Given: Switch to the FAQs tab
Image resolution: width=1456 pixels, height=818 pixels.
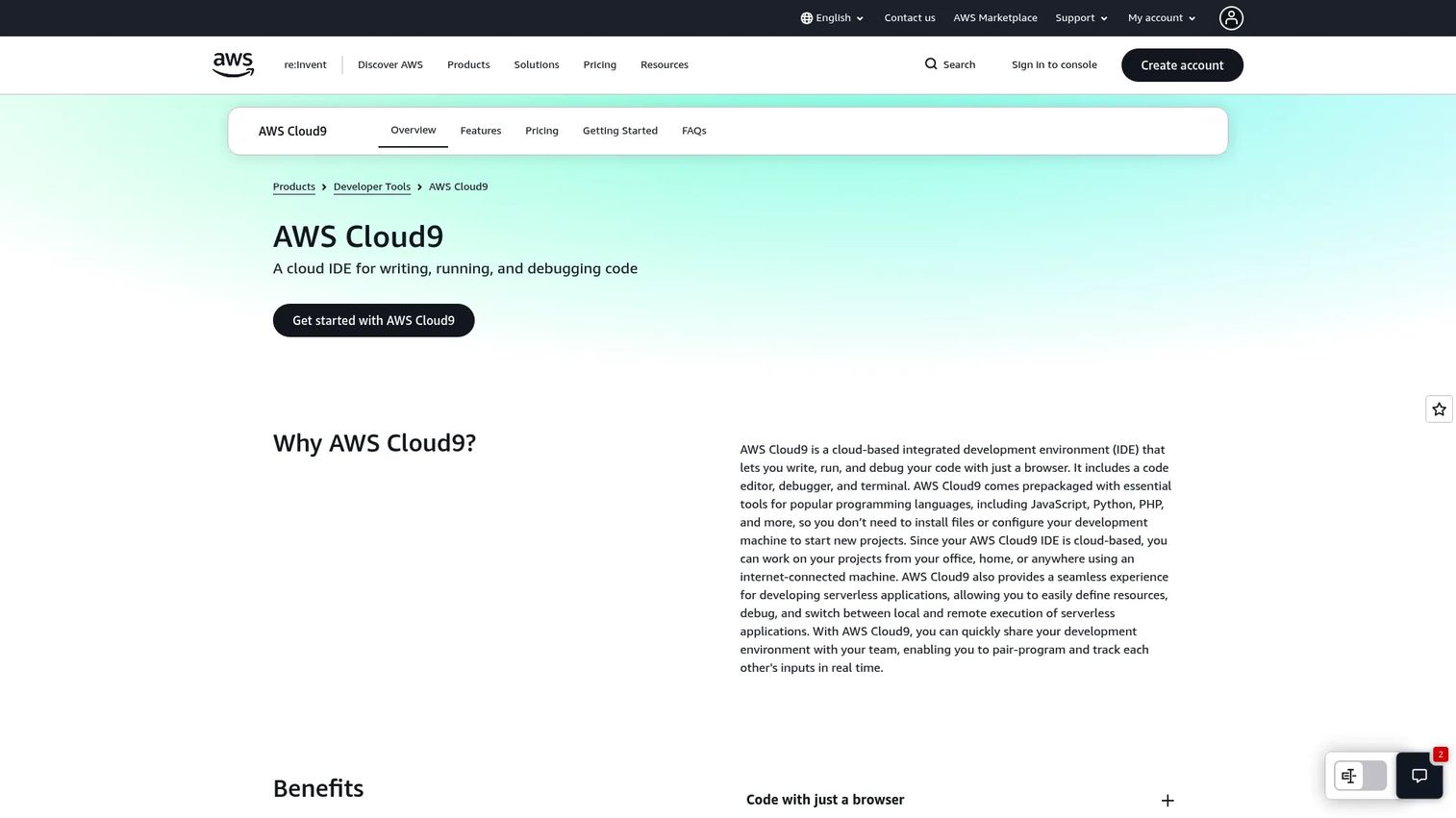Looking at the screenshot, I should tap(694, 131).
